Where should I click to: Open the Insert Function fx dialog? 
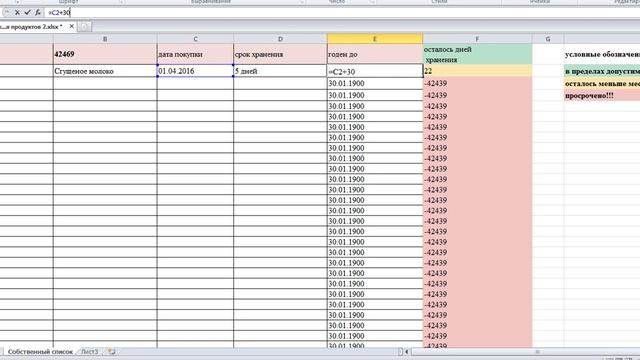[38, 13]
